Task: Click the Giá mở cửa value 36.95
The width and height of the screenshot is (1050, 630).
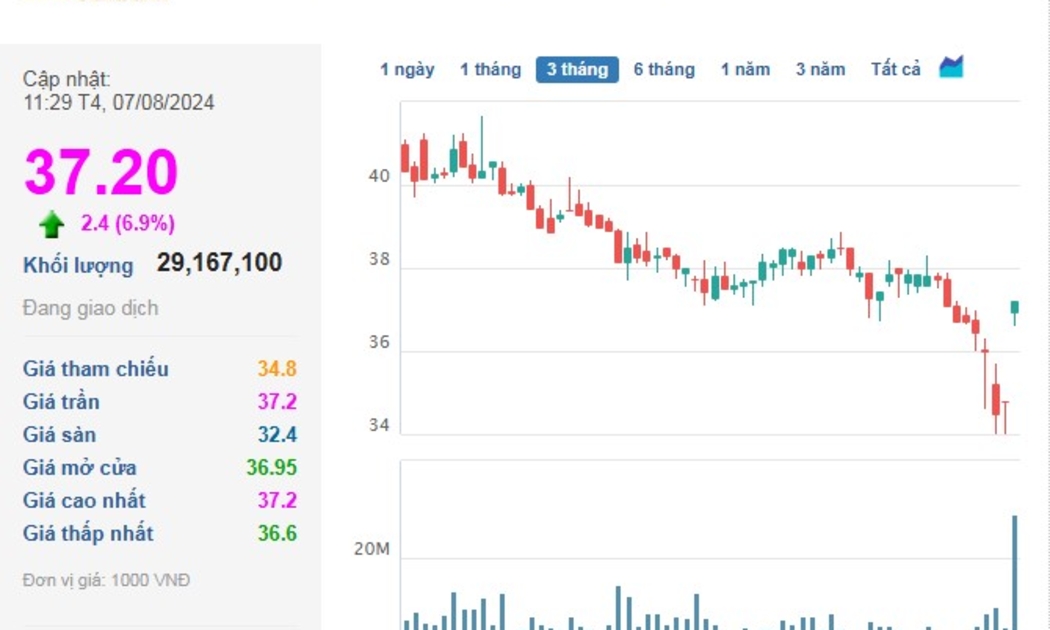Action: coord(271,468)
